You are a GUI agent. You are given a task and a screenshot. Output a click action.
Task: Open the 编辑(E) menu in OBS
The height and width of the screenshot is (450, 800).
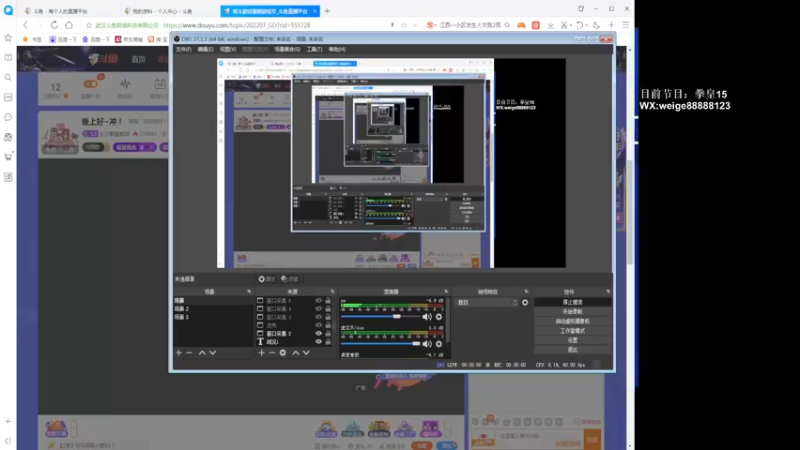205,49
